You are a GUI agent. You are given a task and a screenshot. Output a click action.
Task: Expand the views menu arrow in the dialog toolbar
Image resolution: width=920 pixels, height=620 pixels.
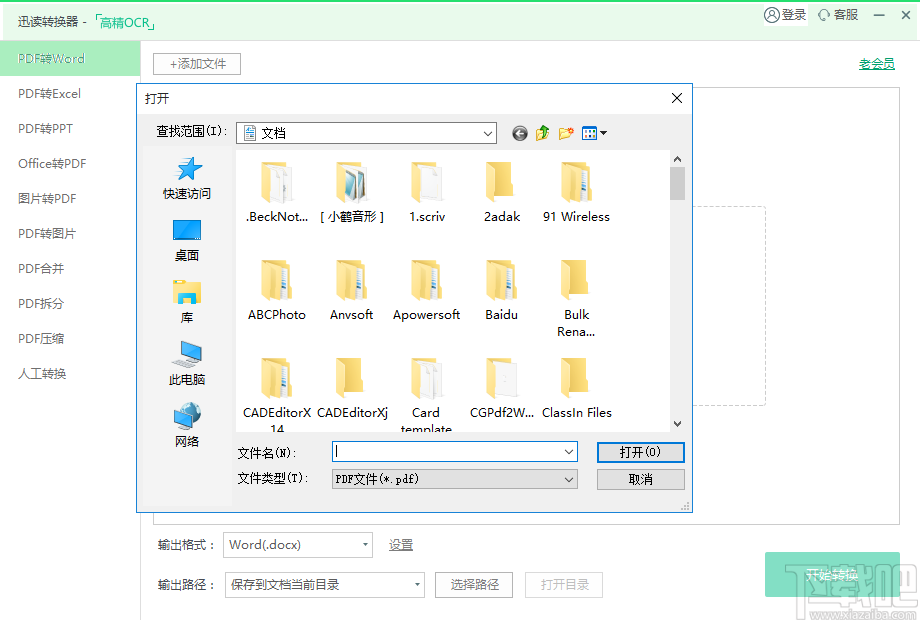click(603, 132)
